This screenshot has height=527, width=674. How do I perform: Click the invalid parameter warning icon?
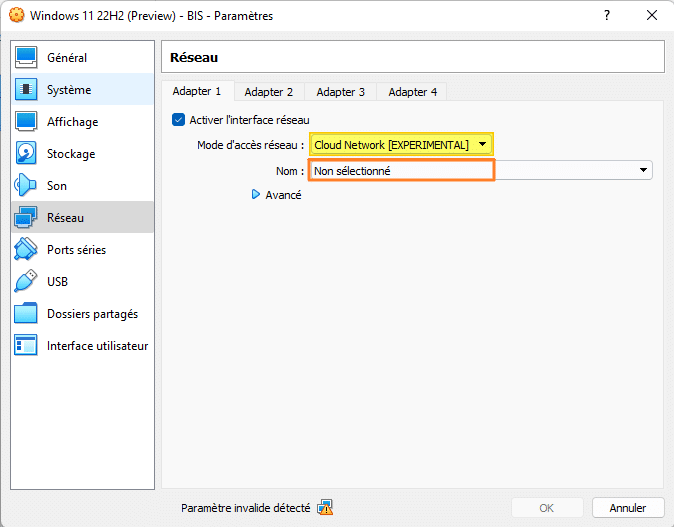325,508
